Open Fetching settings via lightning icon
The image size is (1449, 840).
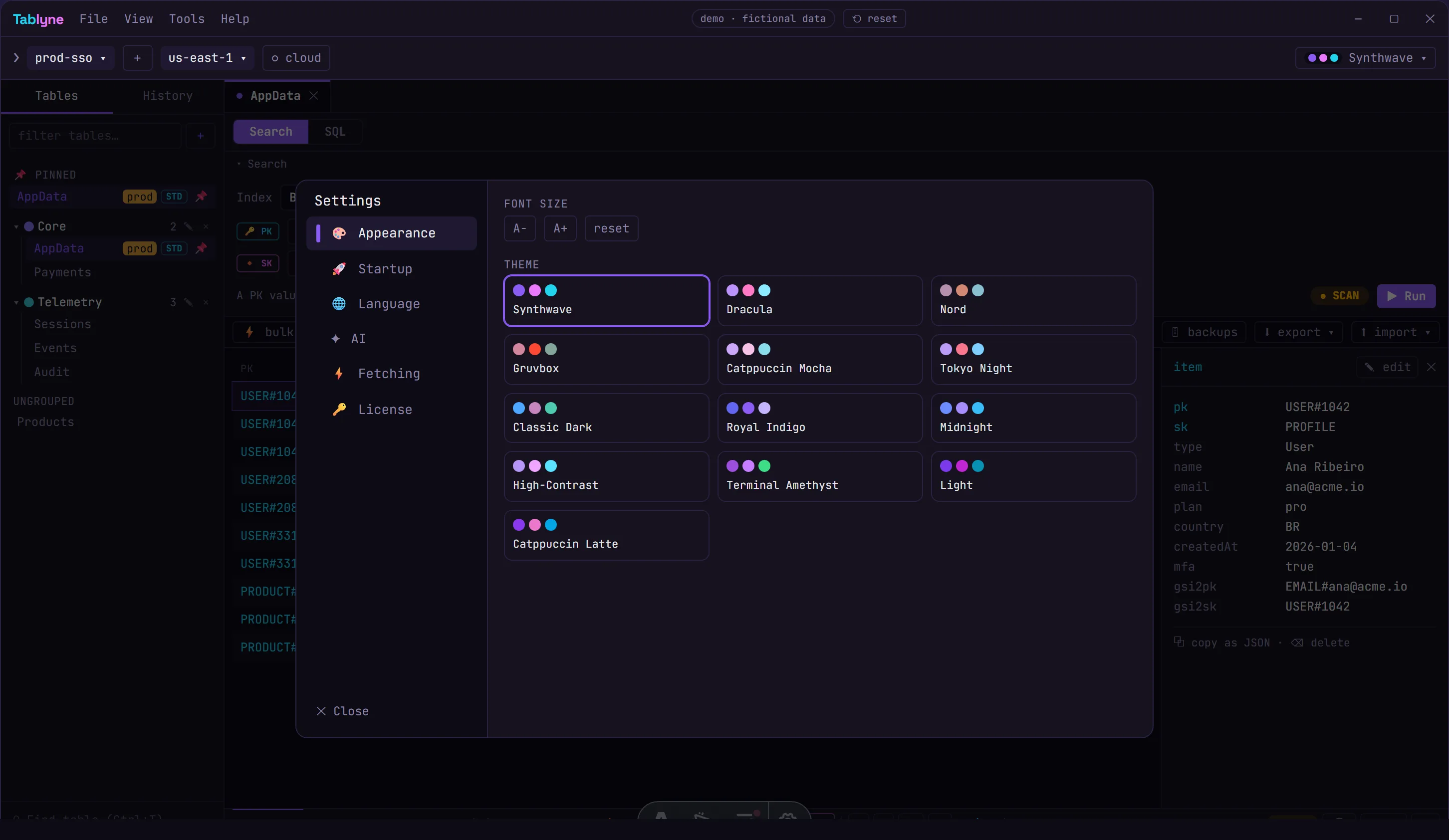(339, 374)
